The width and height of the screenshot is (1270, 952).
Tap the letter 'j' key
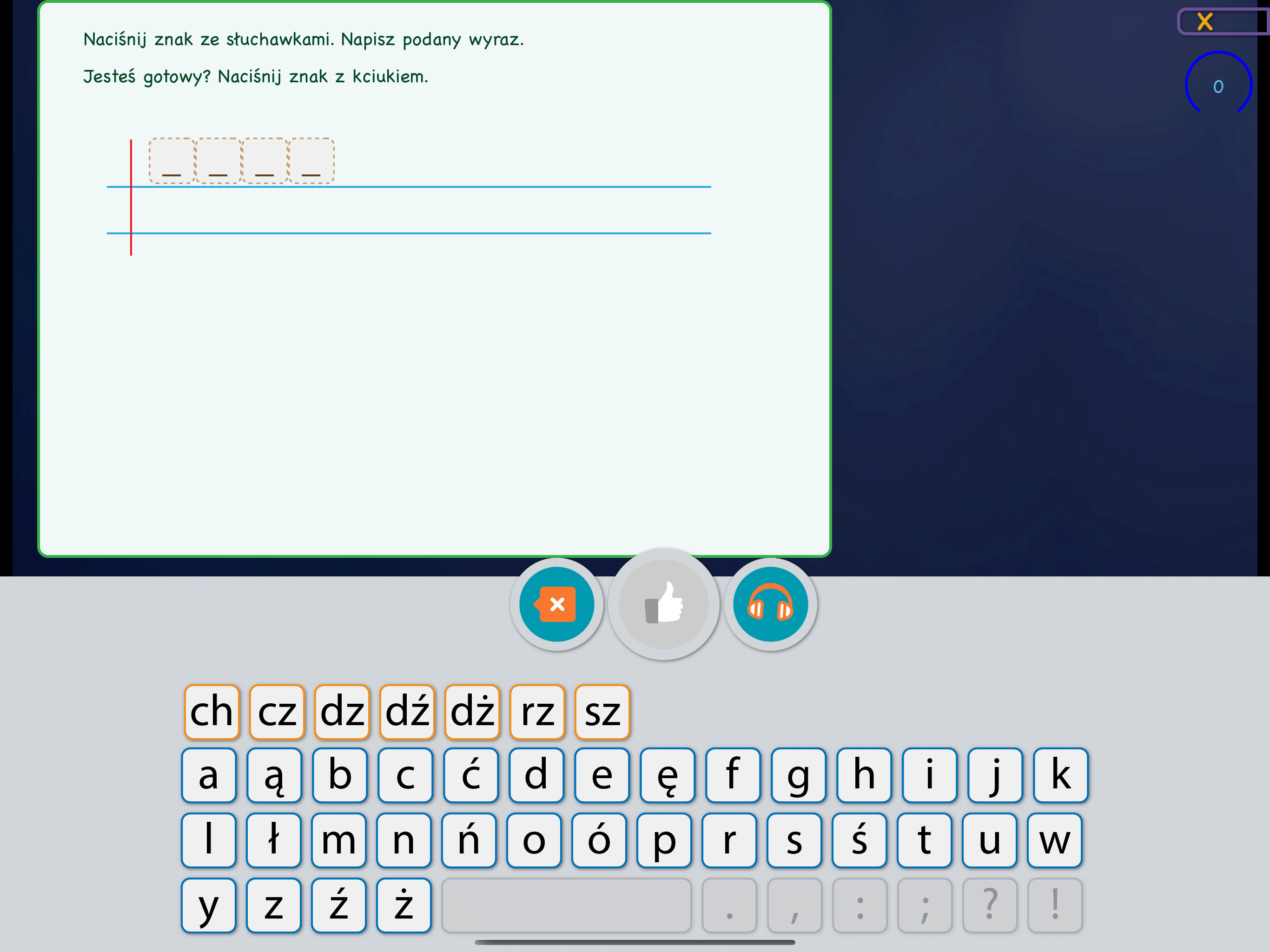coord(994,775)
